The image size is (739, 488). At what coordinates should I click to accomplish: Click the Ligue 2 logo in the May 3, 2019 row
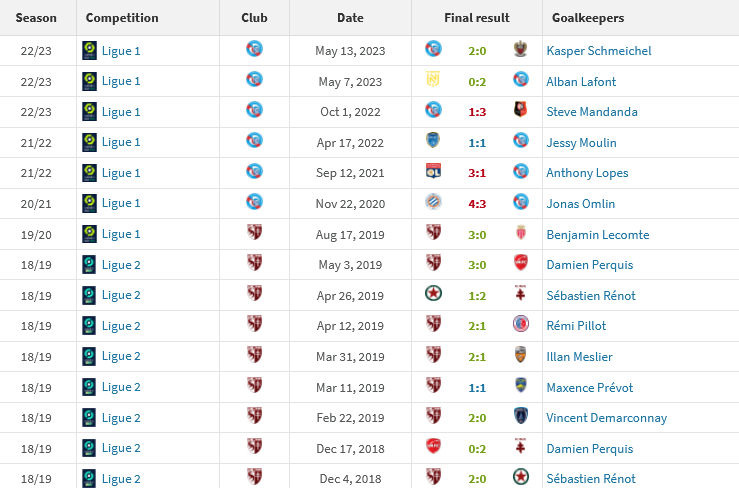point(89,264)
